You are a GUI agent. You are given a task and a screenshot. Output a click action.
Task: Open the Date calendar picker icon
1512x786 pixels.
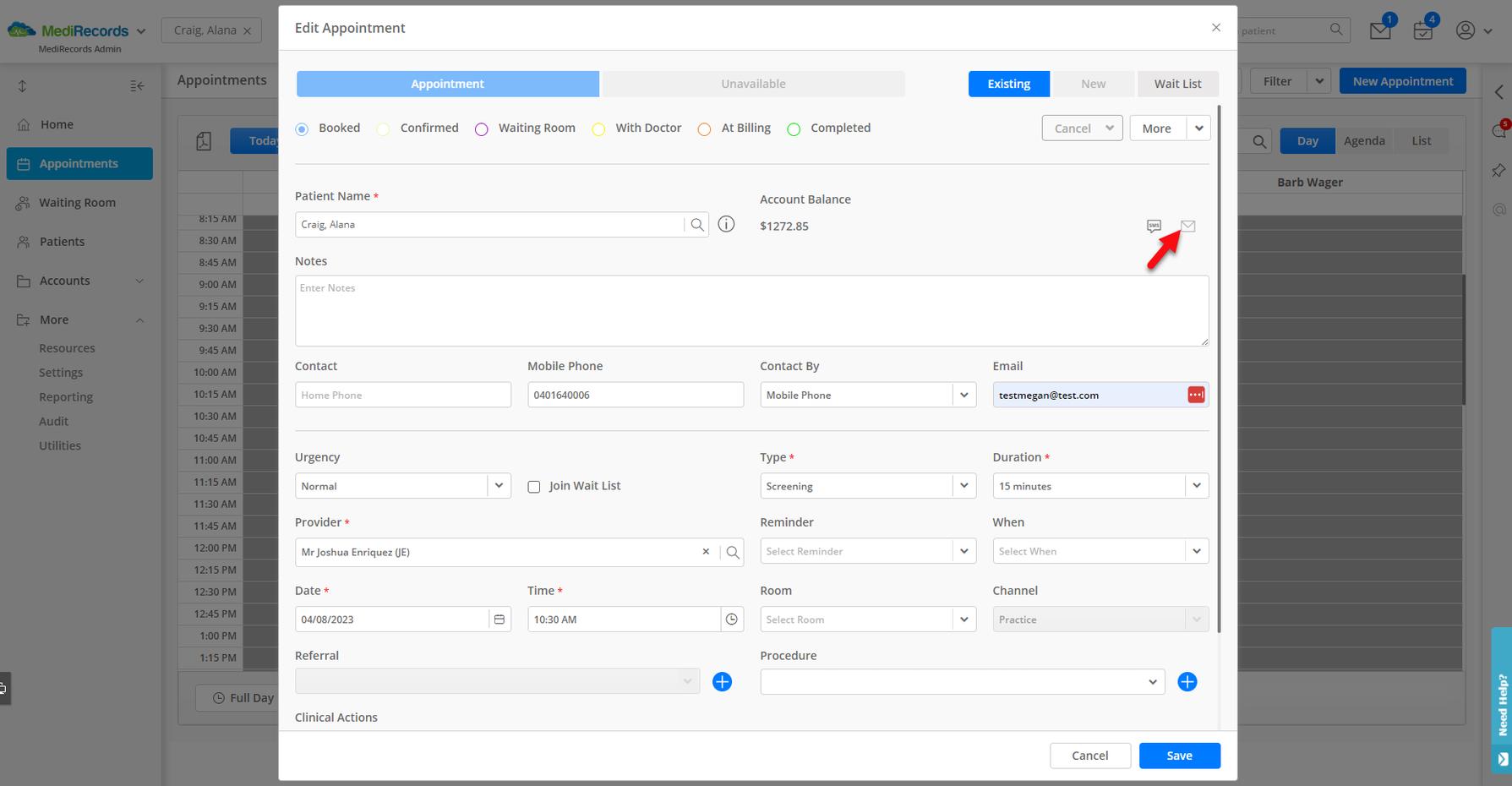(x=499, y=620)
